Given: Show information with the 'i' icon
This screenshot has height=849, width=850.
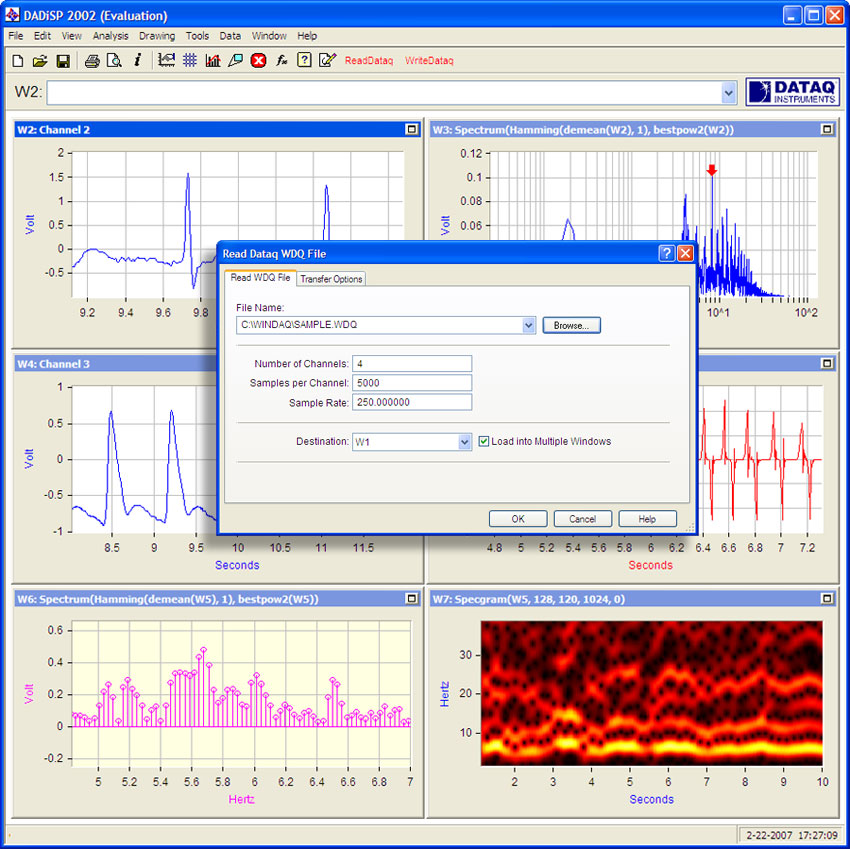Looking at the screenshot, I should pyautogui.click(x=138, y=60).
